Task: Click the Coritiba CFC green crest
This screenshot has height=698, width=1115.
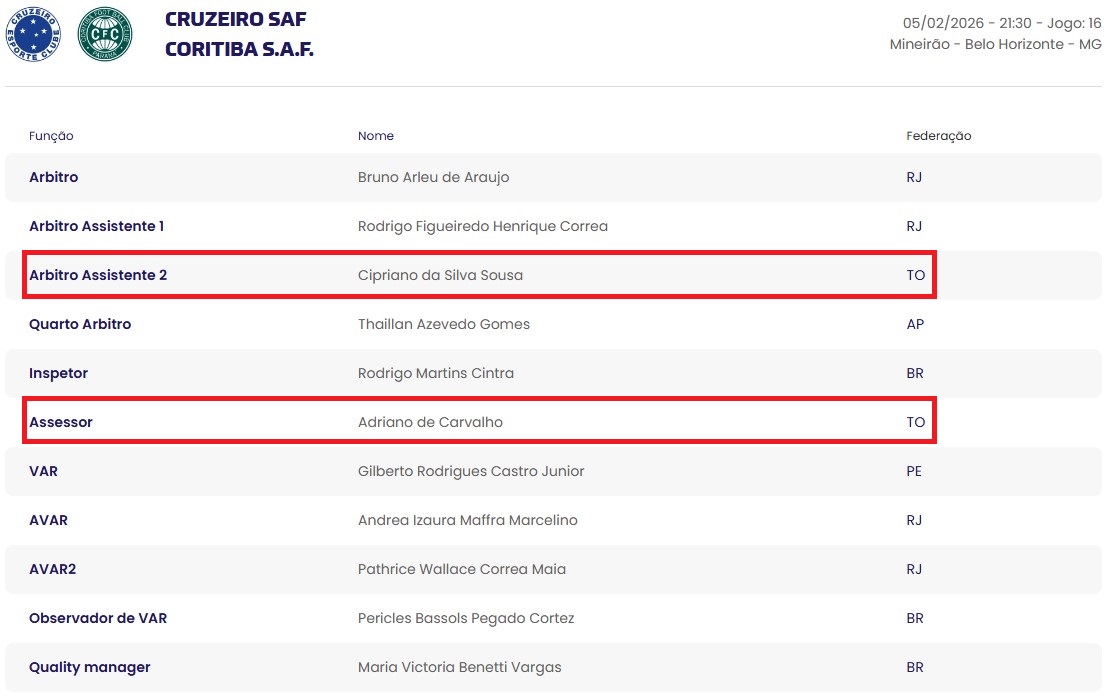Action: pos(105,35)
